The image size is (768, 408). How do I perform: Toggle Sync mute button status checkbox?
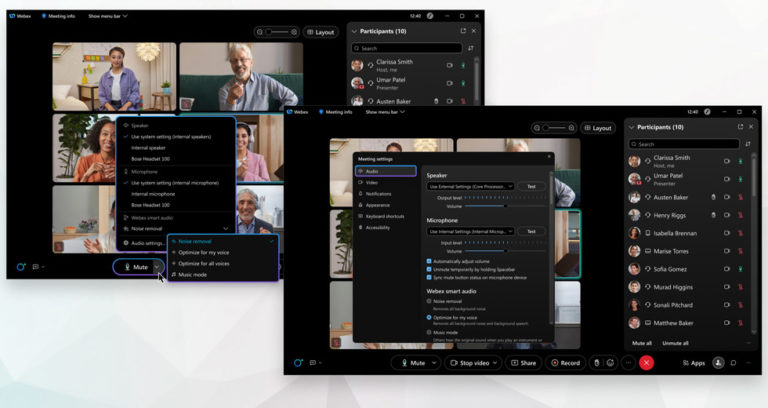pos(429,277)
